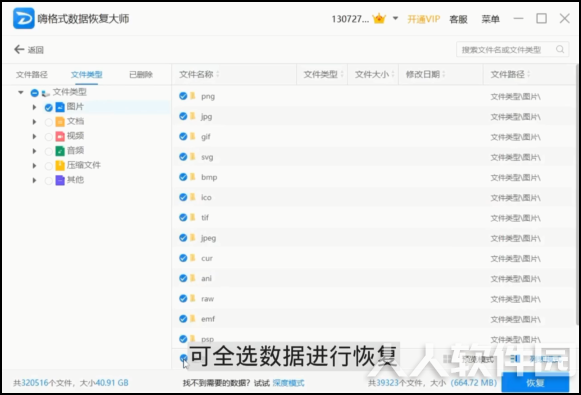Click the svg folder icon
Screen dimensions: 581x395
point(193,157)
